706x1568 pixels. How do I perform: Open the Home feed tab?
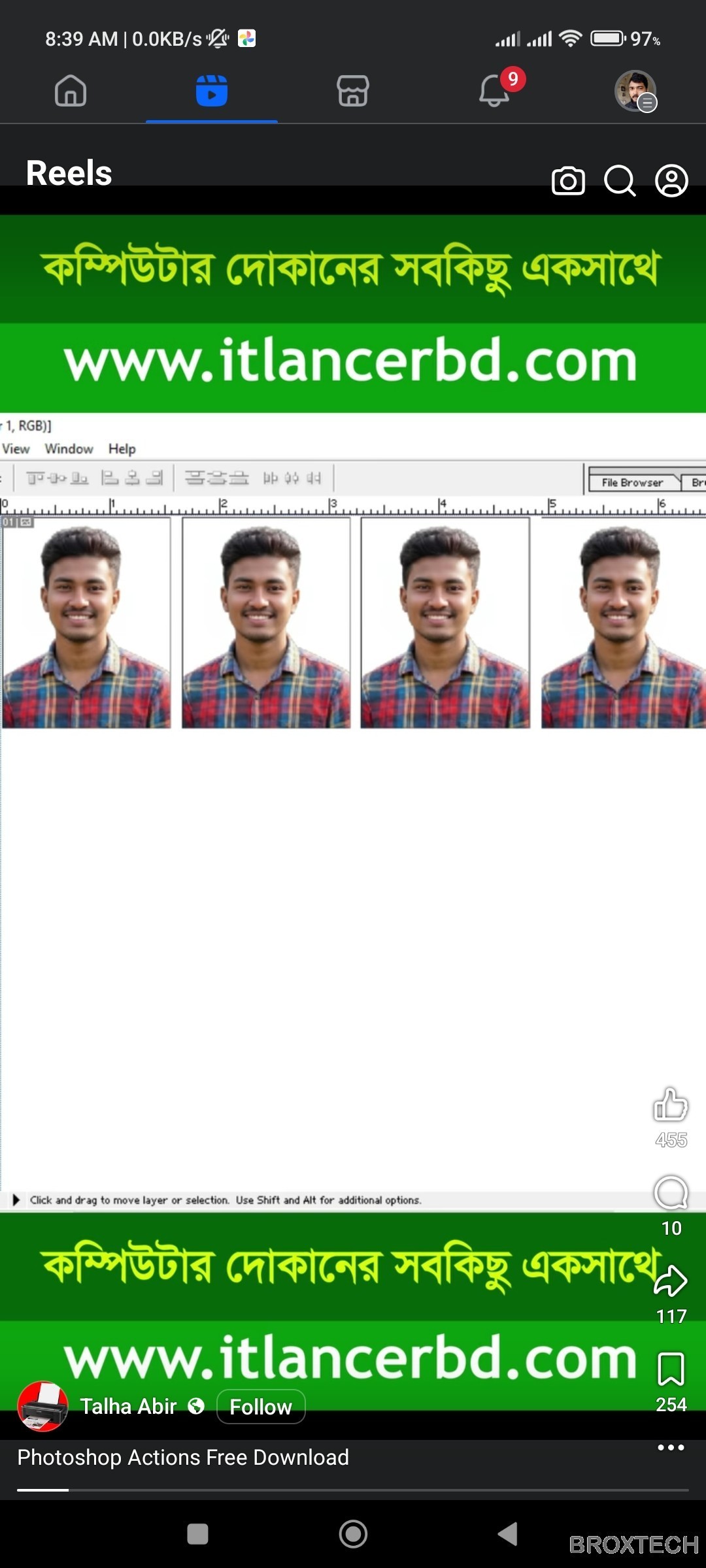pyautogui.click(x=71, y=91)
